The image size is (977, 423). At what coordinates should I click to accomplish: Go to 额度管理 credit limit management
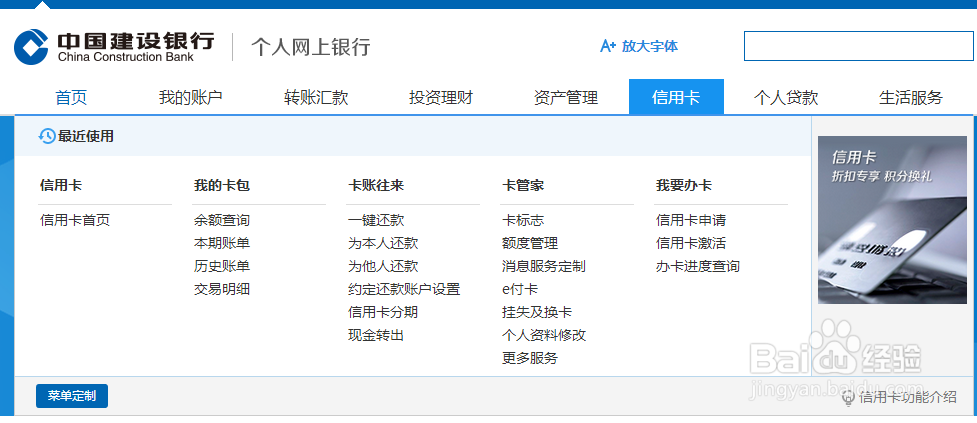click(530, 243)
